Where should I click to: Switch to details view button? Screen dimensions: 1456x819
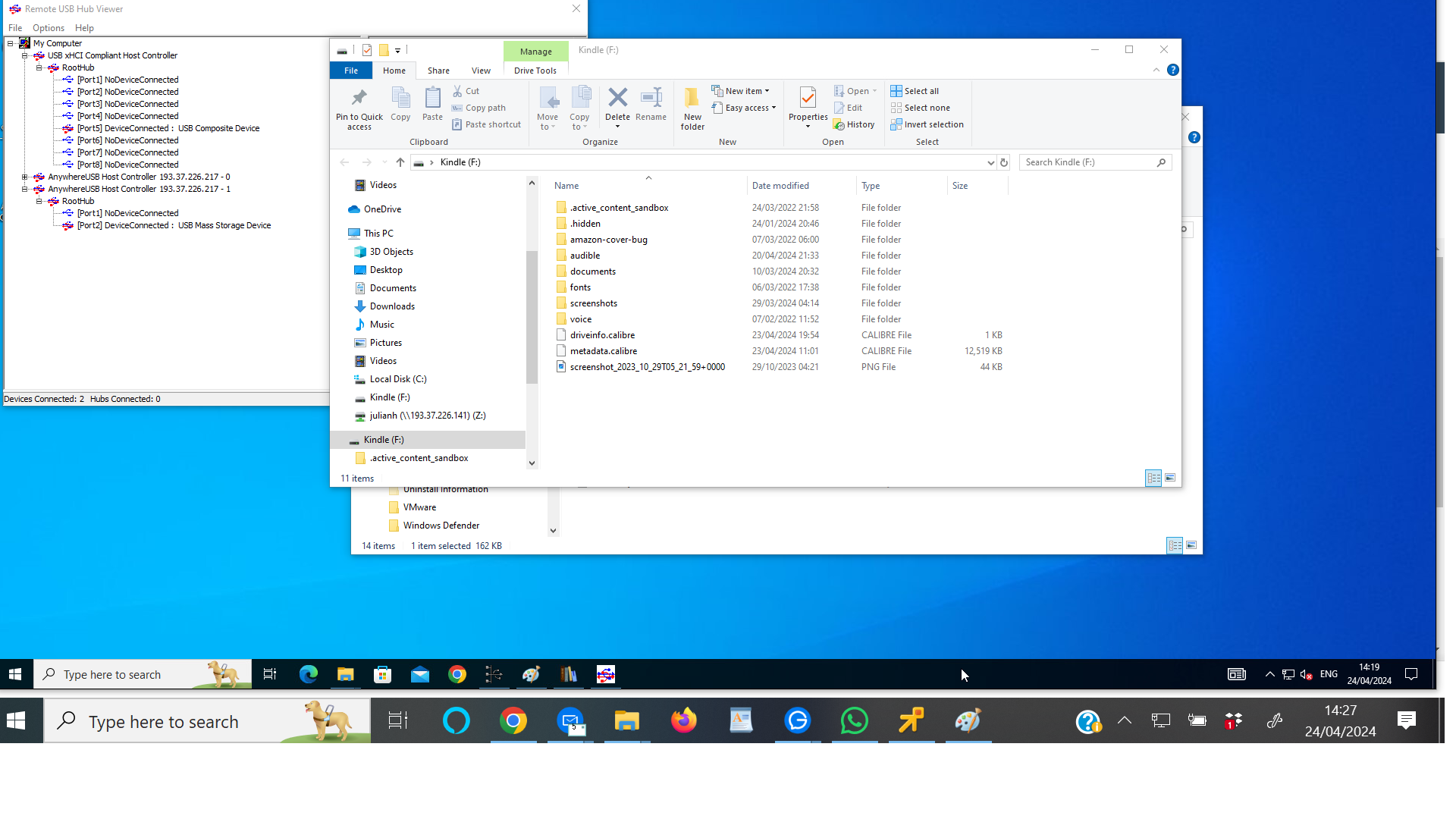click(1153, 478)
